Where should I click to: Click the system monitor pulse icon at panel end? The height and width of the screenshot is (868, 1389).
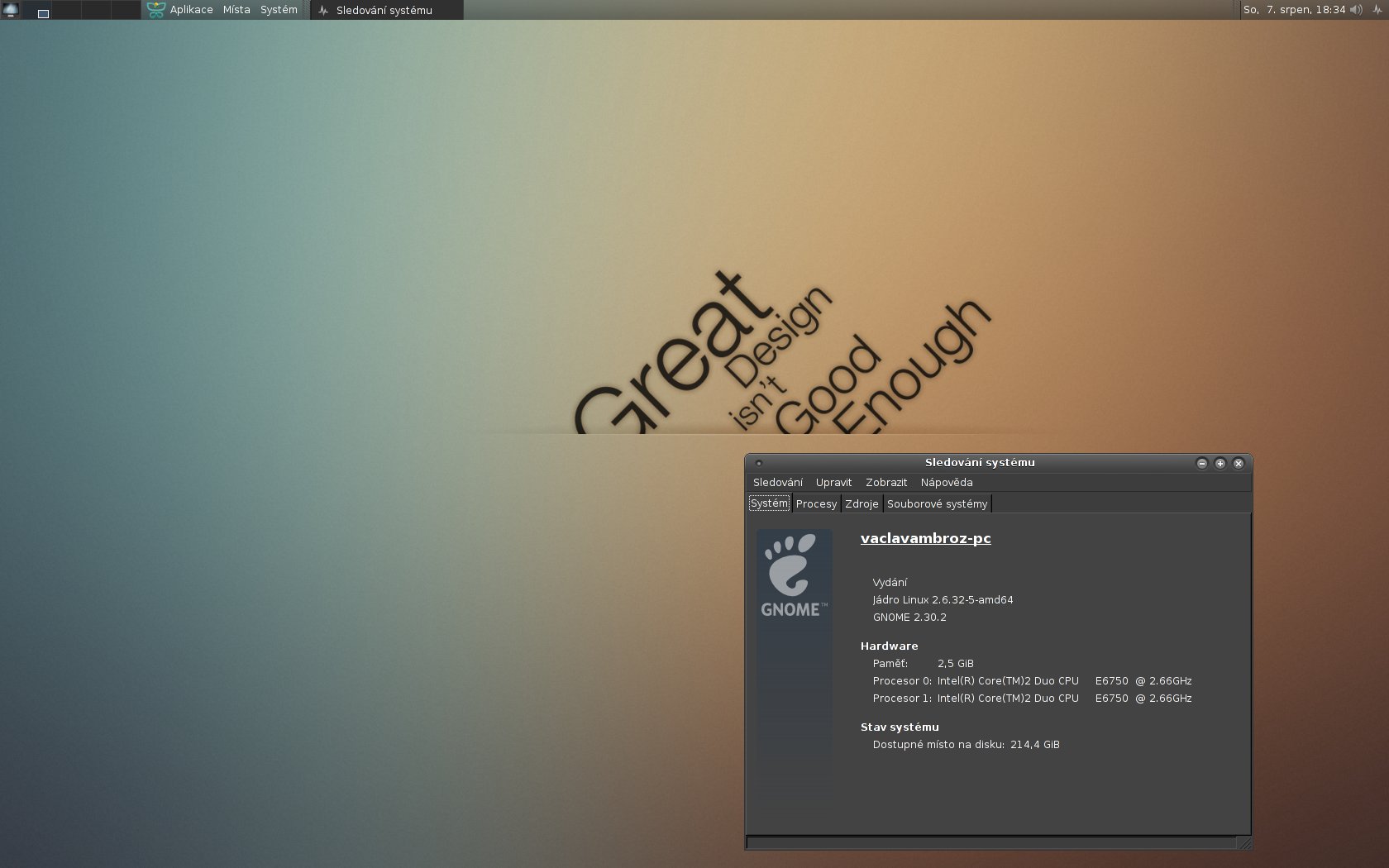(1378, 10)
